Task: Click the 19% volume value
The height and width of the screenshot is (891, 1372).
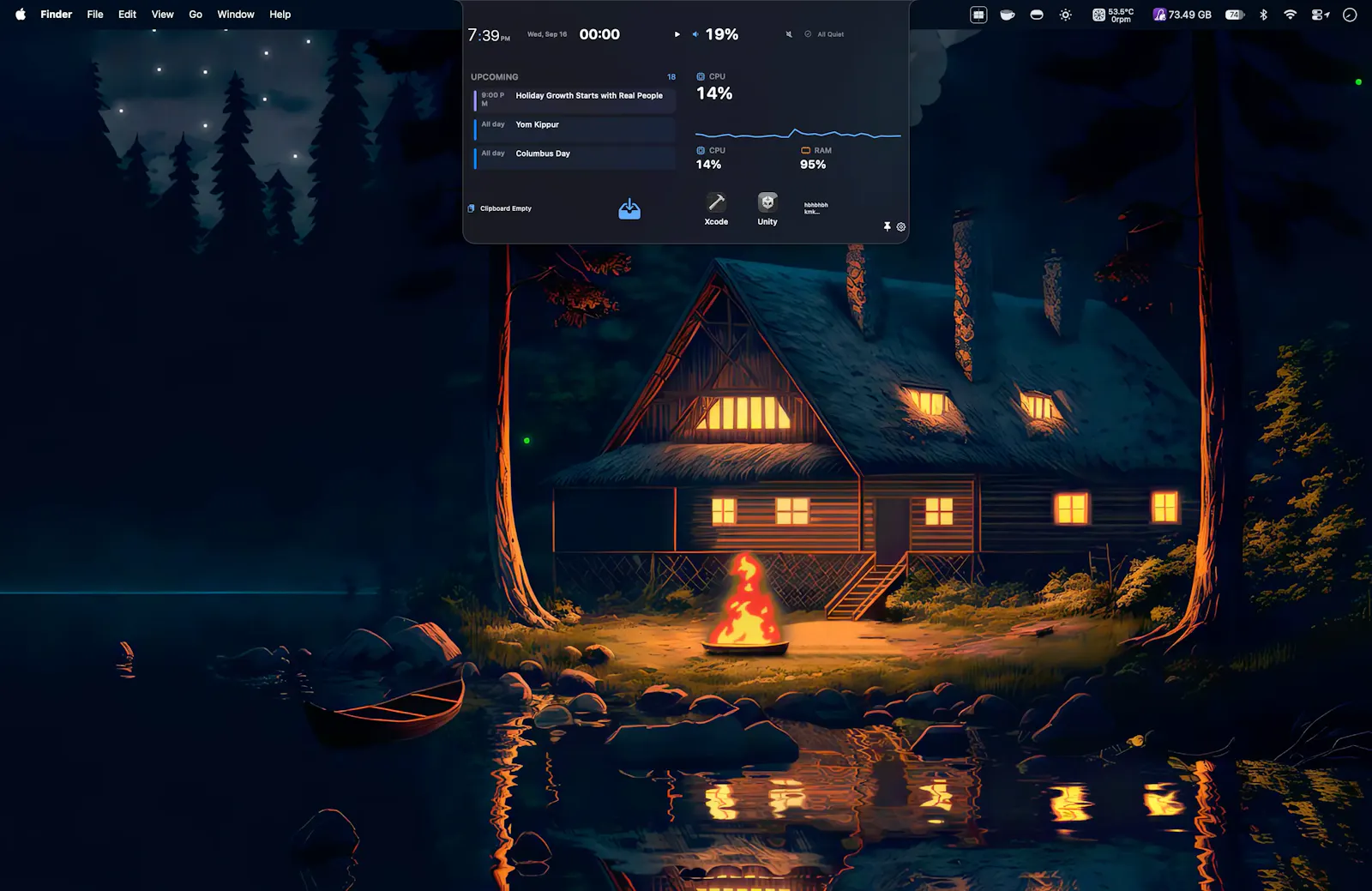Action: [722, 34]
